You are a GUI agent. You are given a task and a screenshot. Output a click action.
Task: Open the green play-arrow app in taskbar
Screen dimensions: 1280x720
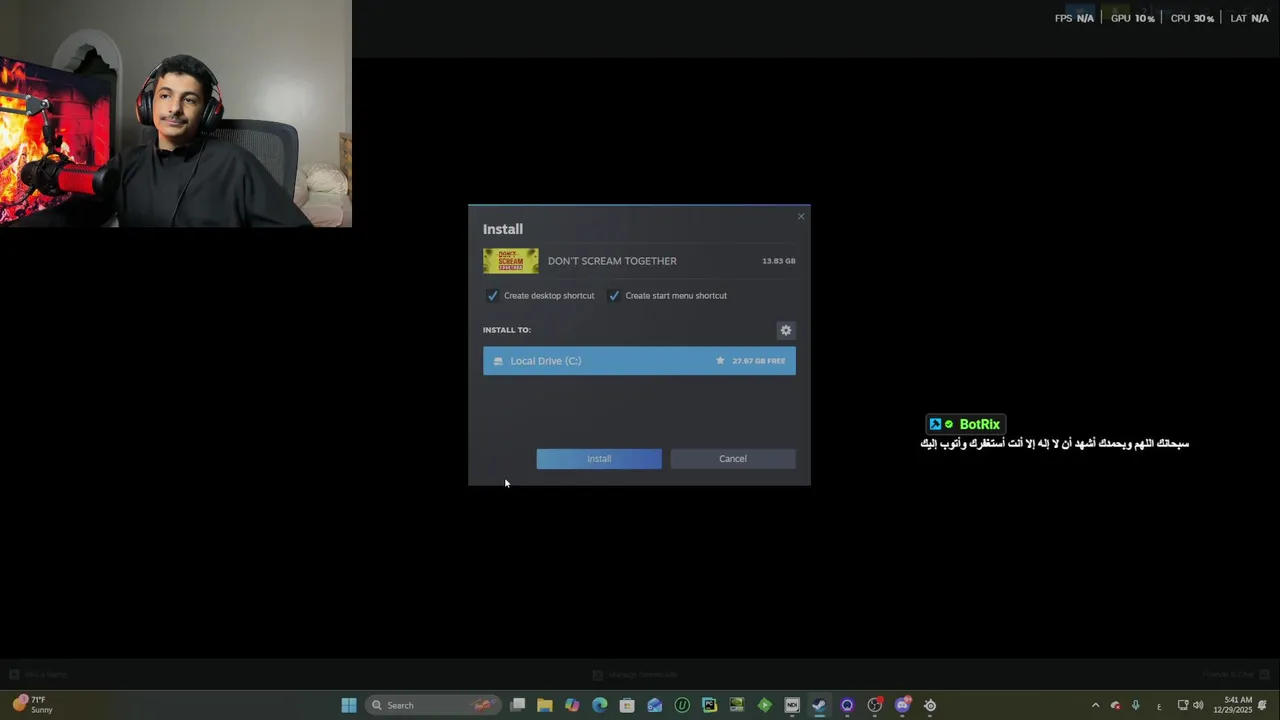[765, 705]
